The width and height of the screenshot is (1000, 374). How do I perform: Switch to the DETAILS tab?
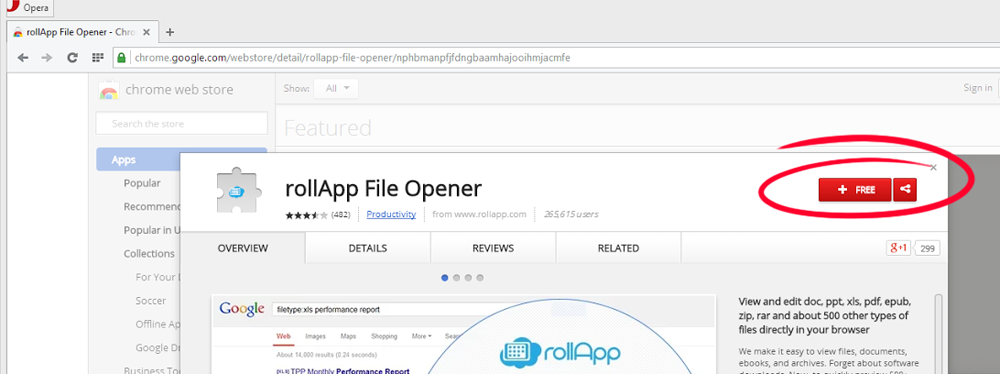tap(367, 248)
